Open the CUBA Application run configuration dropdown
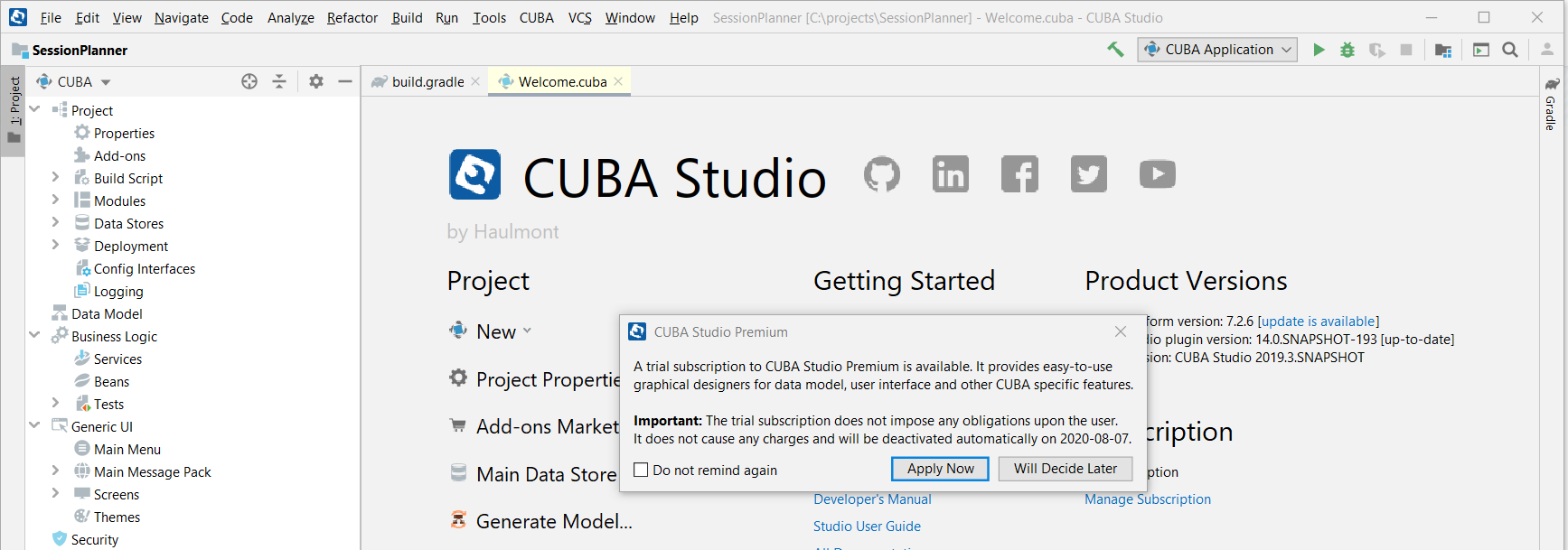Image resolution: width=1568 pixels, height=550 pixels. coord(1217,50)
